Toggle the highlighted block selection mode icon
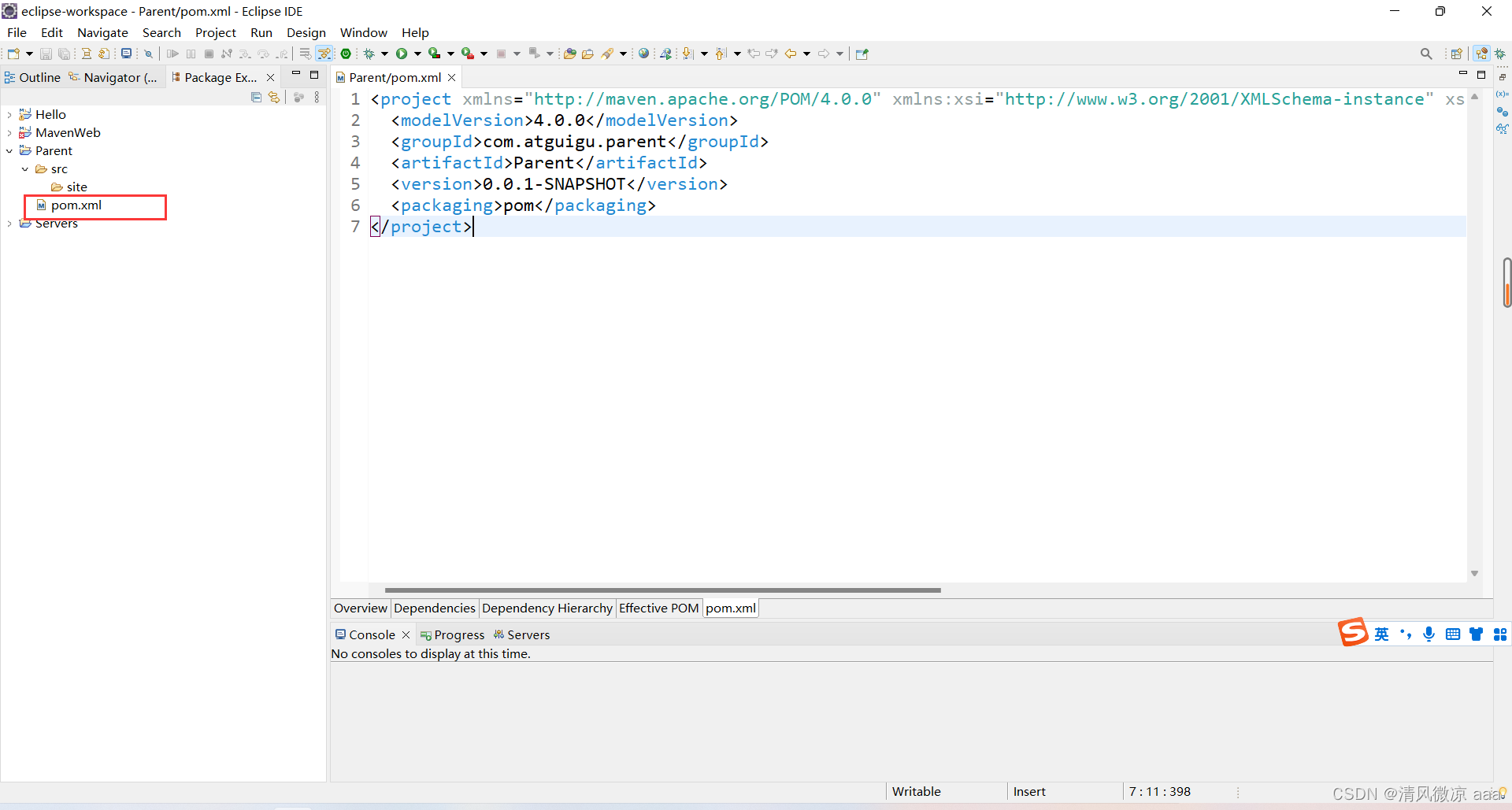Screen dimensions: 1512x810 pyautogui.click(x=324, y=54)
